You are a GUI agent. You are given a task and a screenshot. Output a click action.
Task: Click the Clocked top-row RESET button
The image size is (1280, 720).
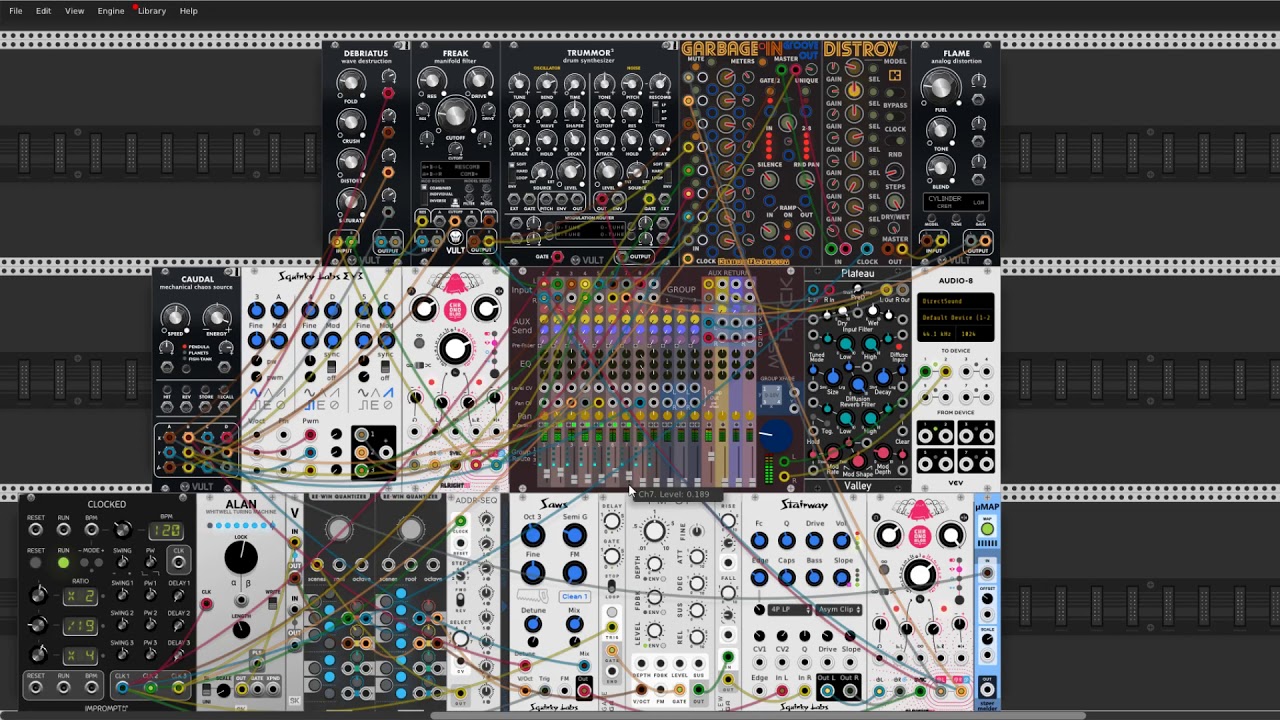(x=35, y=529)
